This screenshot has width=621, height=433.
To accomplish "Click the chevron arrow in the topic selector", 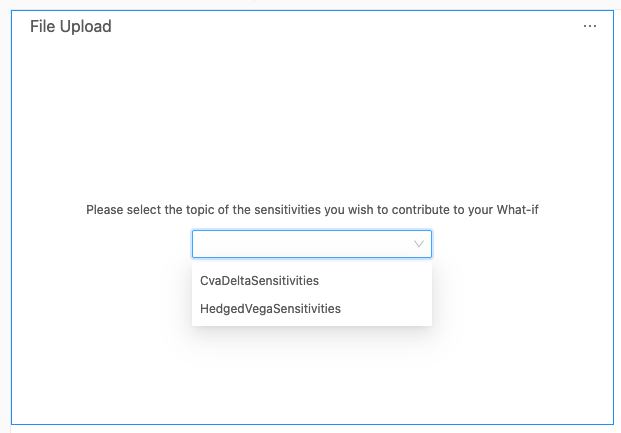I will 419,244.
